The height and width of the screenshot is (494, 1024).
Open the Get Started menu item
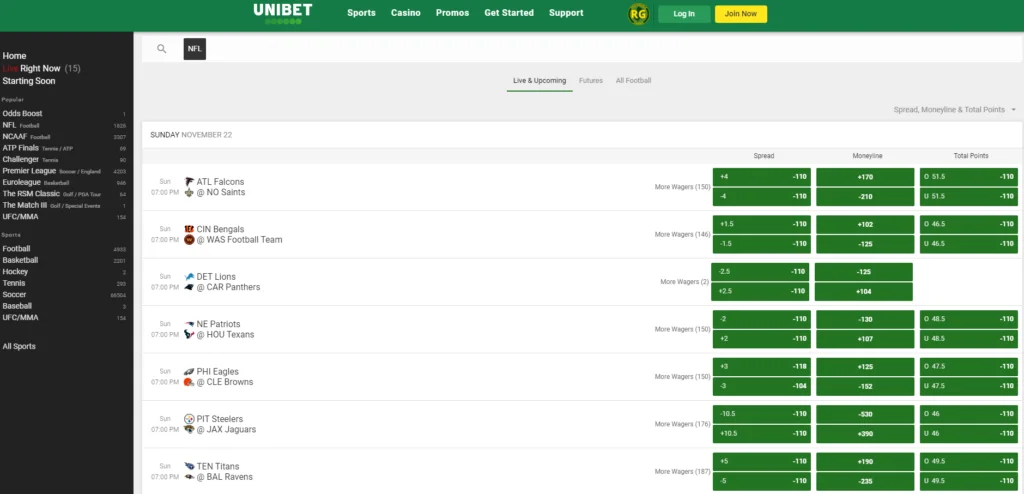coord(509,13)
